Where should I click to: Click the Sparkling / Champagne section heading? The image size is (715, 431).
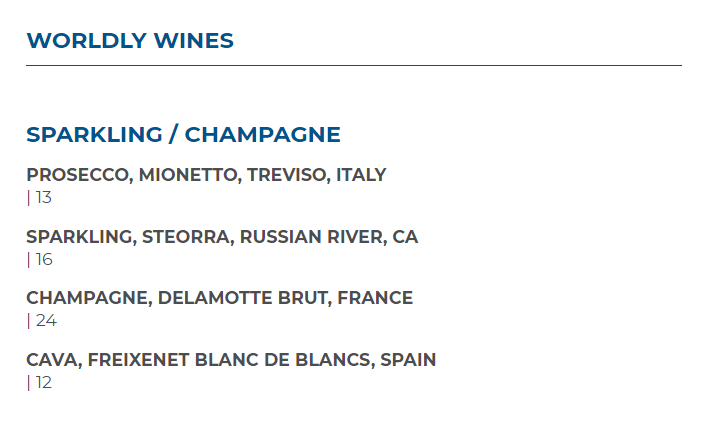point(183,135)
